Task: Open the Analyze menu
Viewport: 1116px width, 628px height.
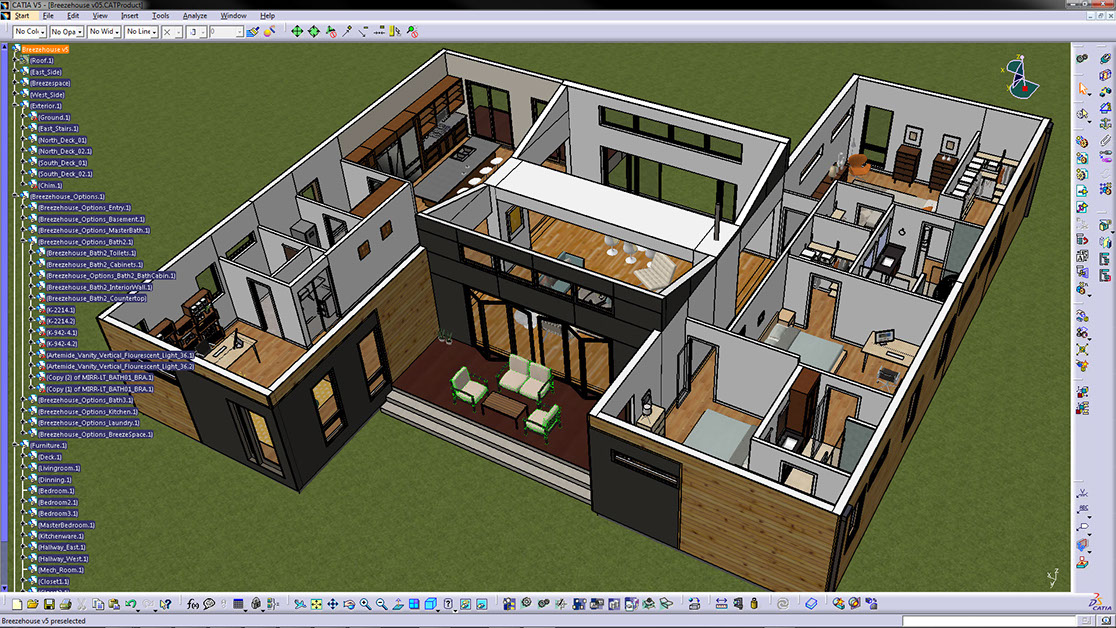Action: pos(194,16)
